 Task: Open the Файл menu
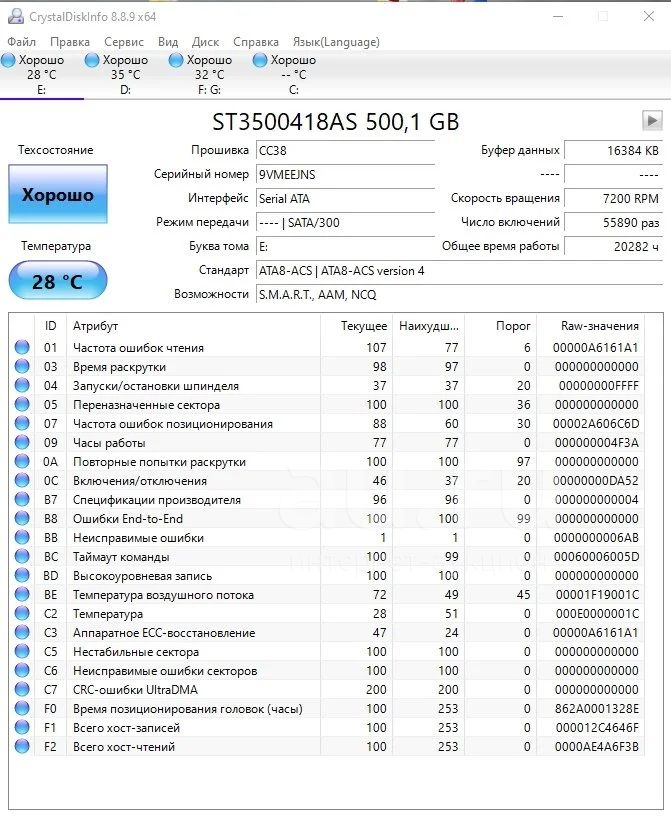pyautogui.click(x=21, y=42)
